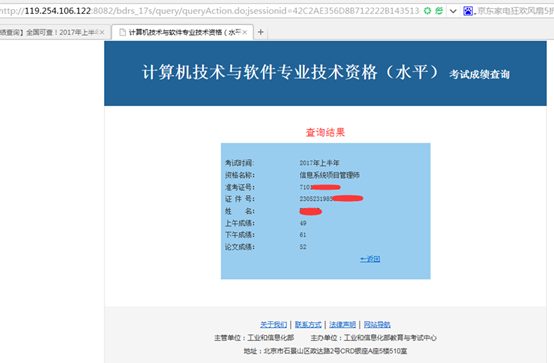Click the 考试时间 label
The image size is (554, 363).
[240, 163]
